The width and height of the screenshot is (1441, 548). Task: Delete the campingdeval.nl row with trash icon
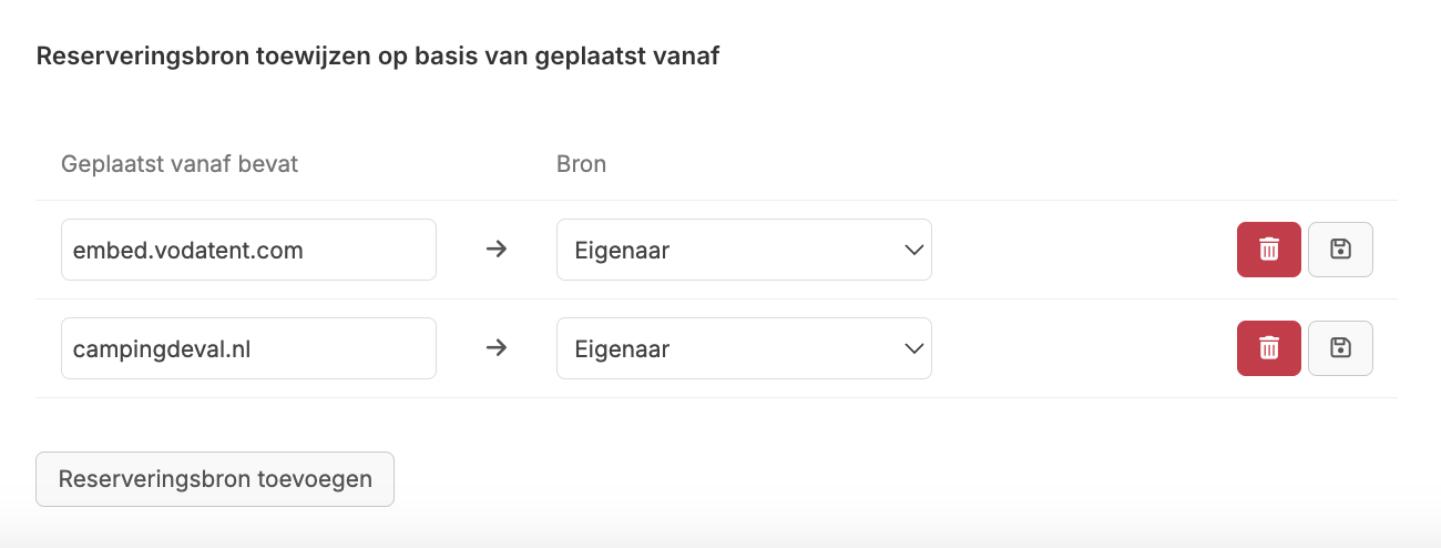[1268, 348]
